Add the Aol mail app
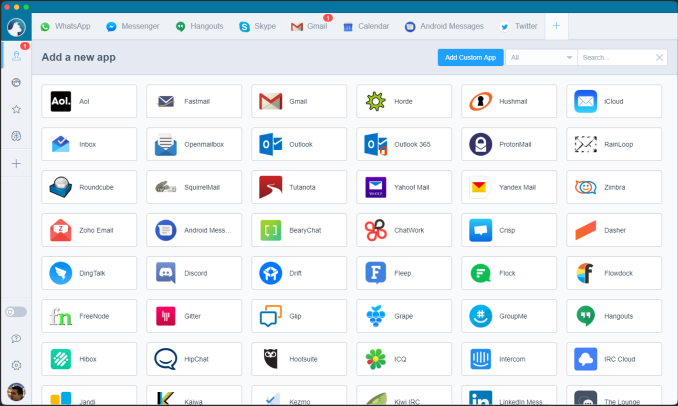This screenshot has width=678, height=406. pyautogui.click(x=89, y=101)
